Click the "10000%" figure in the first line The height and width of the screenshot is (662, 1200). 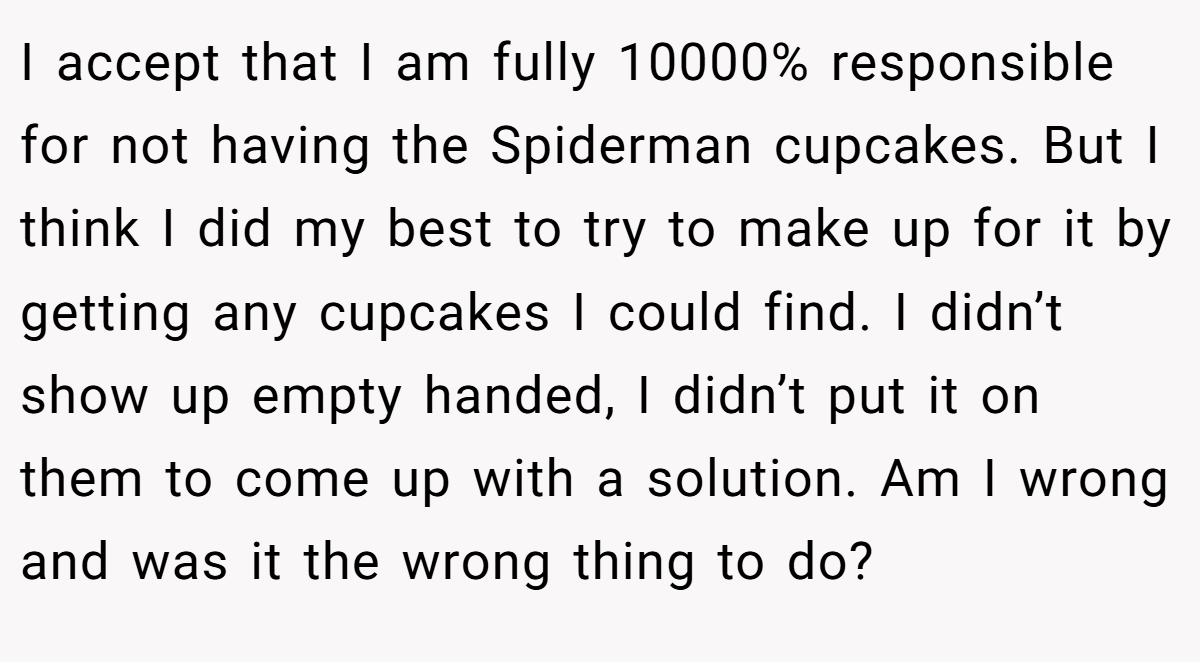tap(710, 65)
